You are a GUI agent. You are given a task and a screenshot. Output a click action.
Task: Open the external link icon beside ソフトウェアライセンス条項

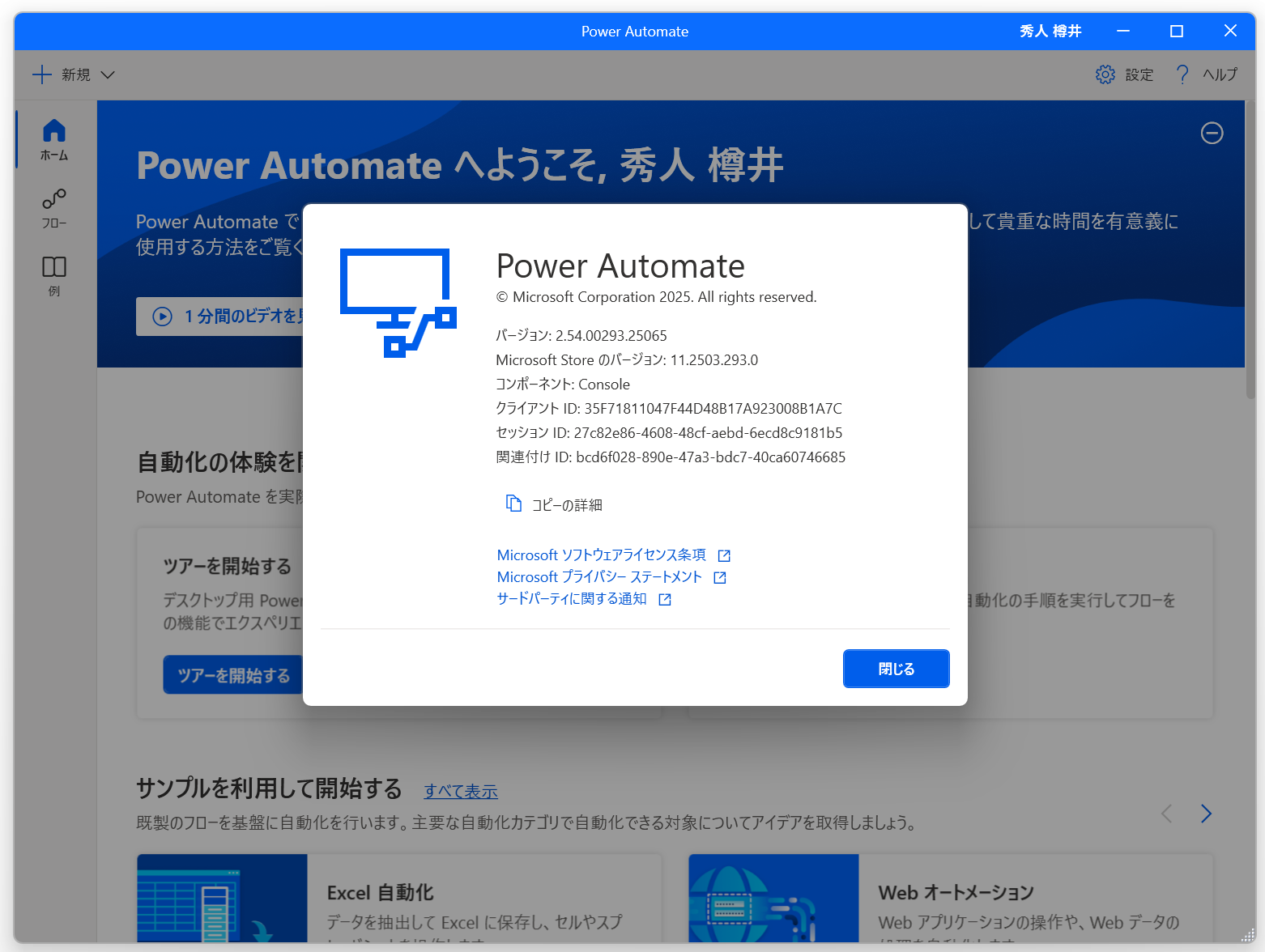click(725, 555)
